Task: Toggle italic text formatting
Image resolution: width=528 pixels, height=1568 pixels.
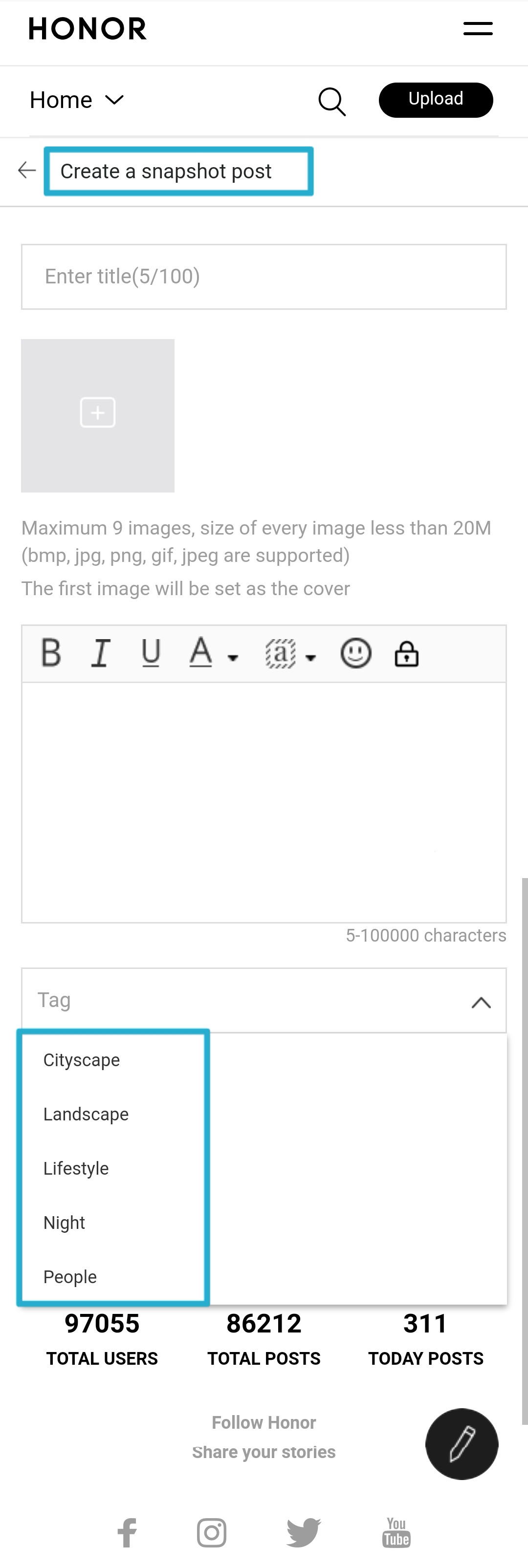Action: (101, 653)
